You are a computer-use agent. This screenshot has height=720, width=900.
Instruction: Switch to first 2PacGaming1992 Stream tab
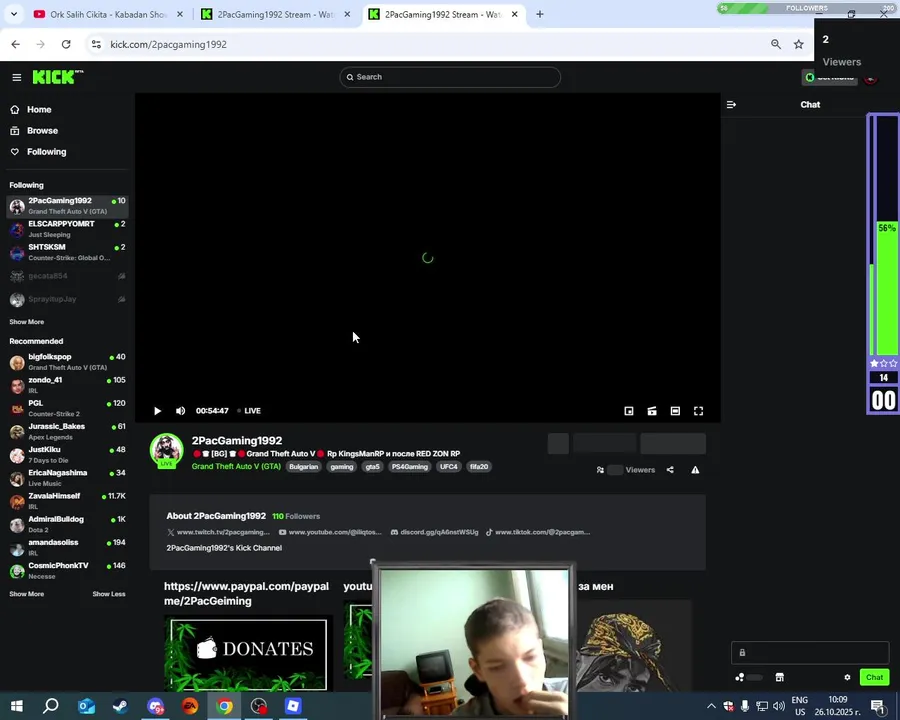click(276, 14)
